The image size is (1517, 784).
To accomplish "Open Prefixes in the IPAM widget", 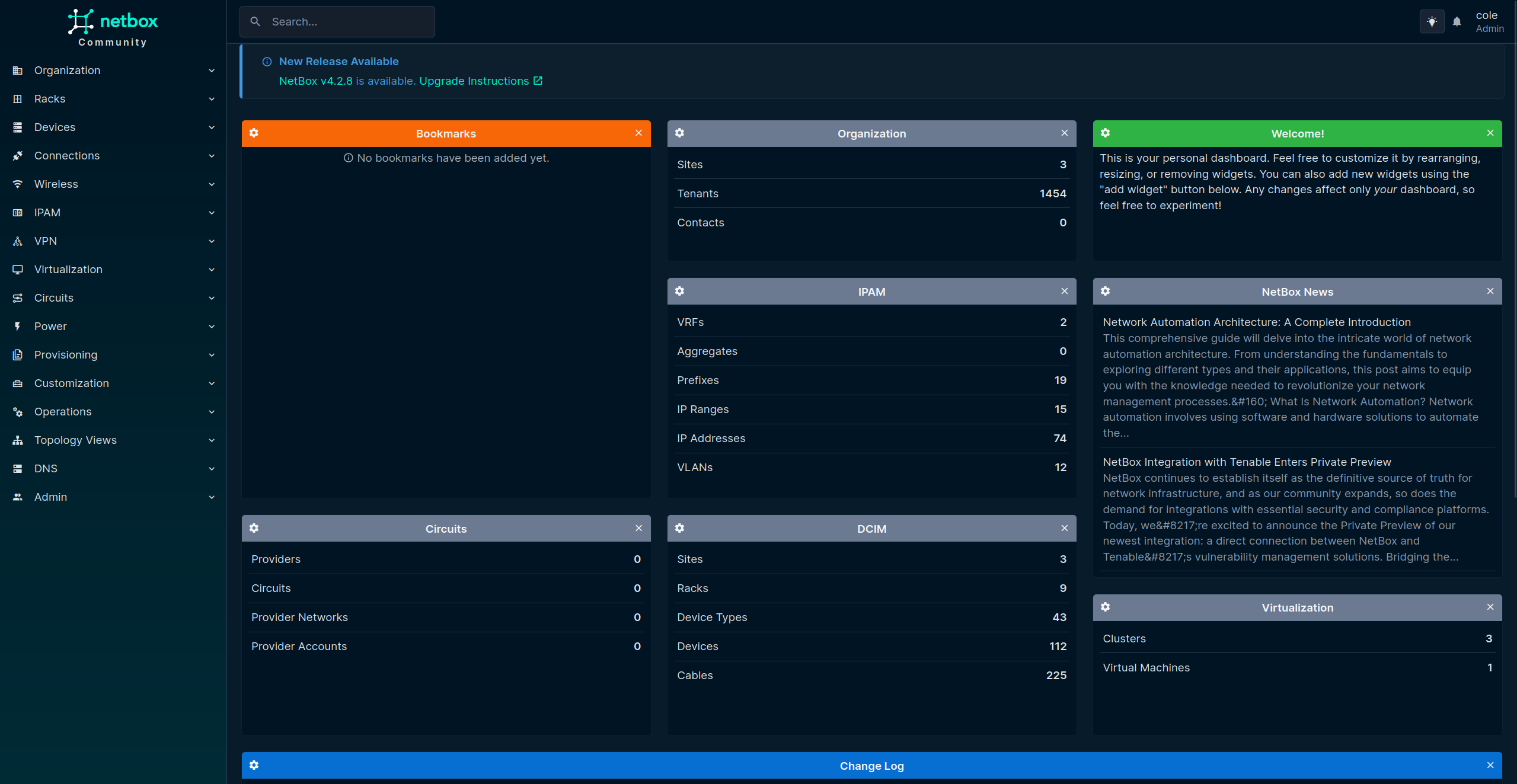I will click(x=871, y=380).
